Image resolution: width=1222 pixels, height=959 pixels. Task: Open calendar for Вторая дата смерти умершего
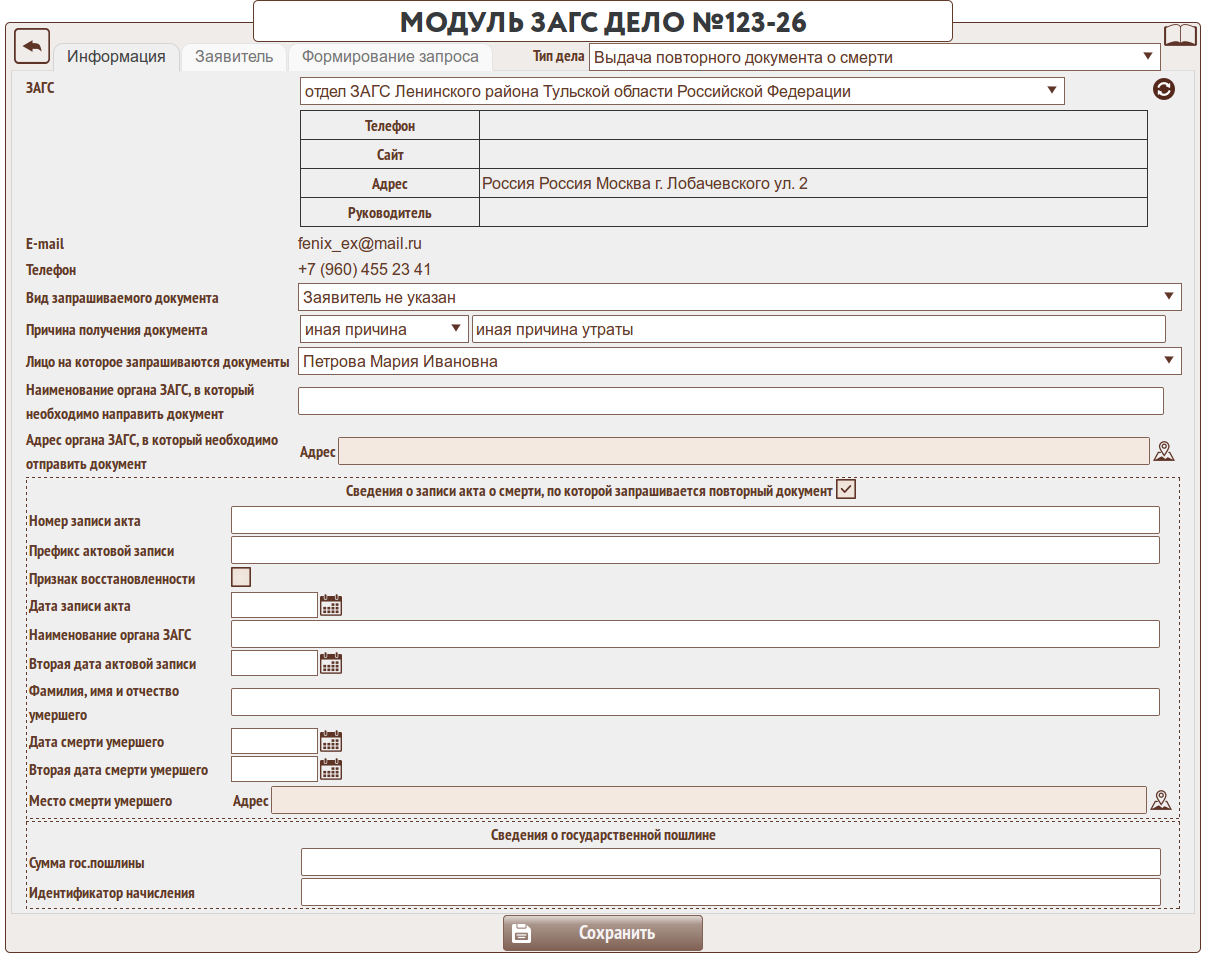click(331, 769)
